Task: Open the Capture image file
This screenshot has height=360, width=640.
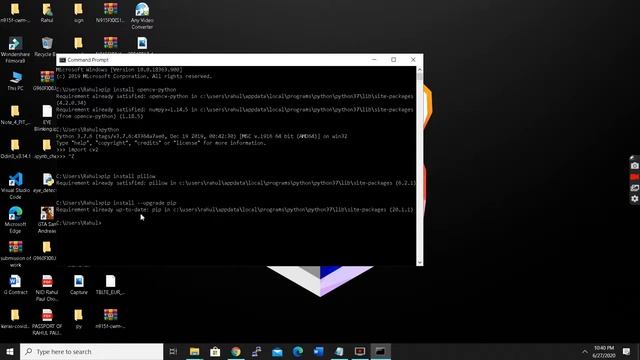Action: pos(78,285)
